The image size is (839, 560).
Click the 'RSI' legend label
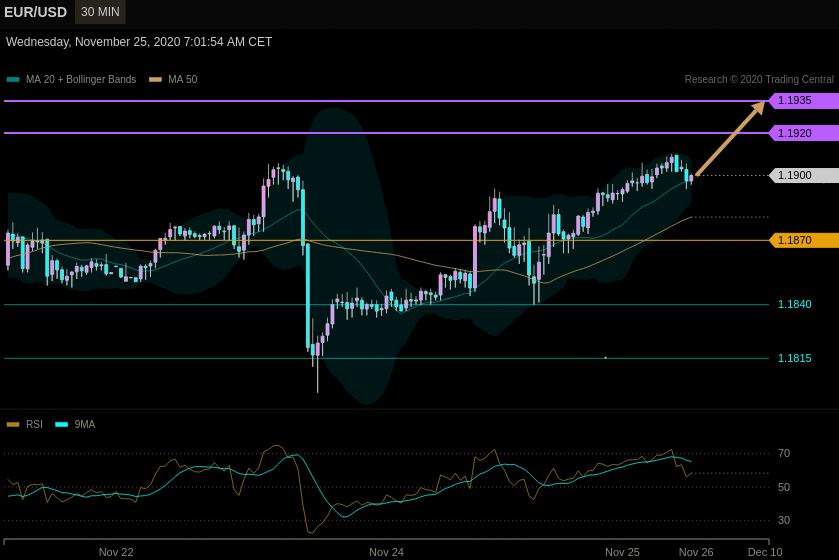[x=34, y=424]
